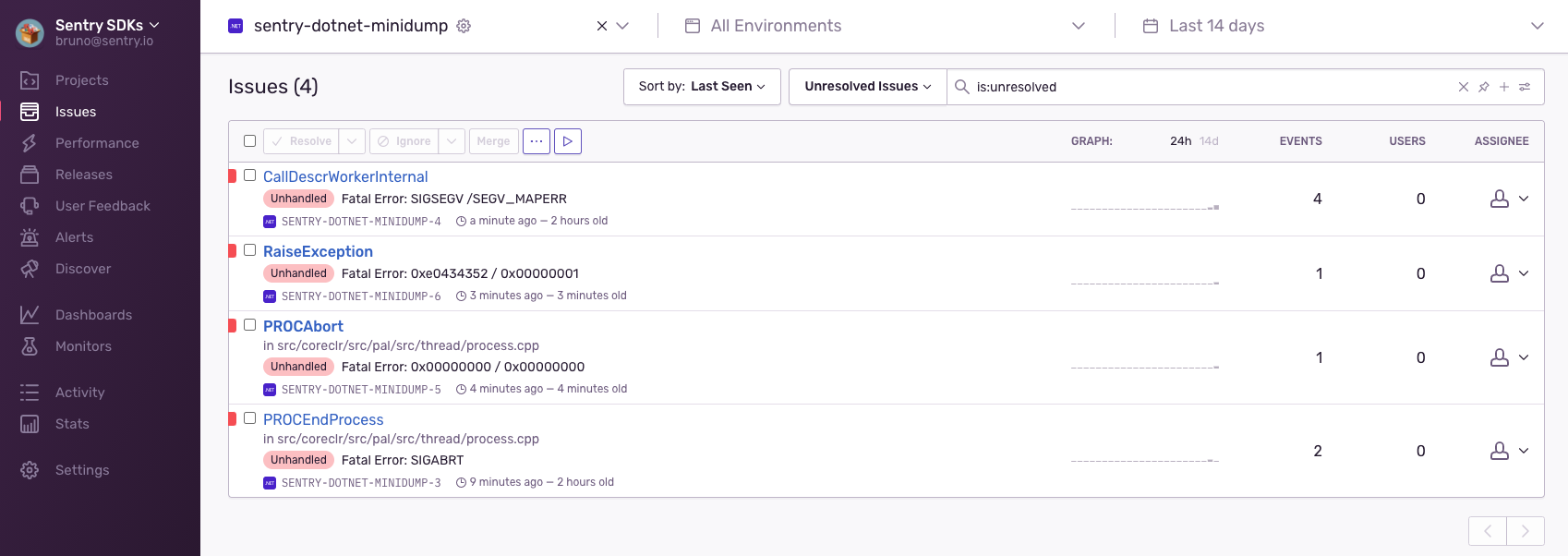The image size is (1568, 556).
Task: Click SENTRY-DOTNET-MINIDUMP-3 short ID
Action: 361,483
